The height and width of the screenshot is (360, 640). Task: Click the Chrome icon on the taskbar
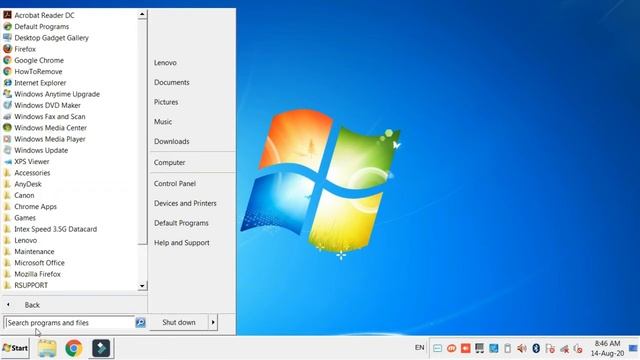[74, 348]
